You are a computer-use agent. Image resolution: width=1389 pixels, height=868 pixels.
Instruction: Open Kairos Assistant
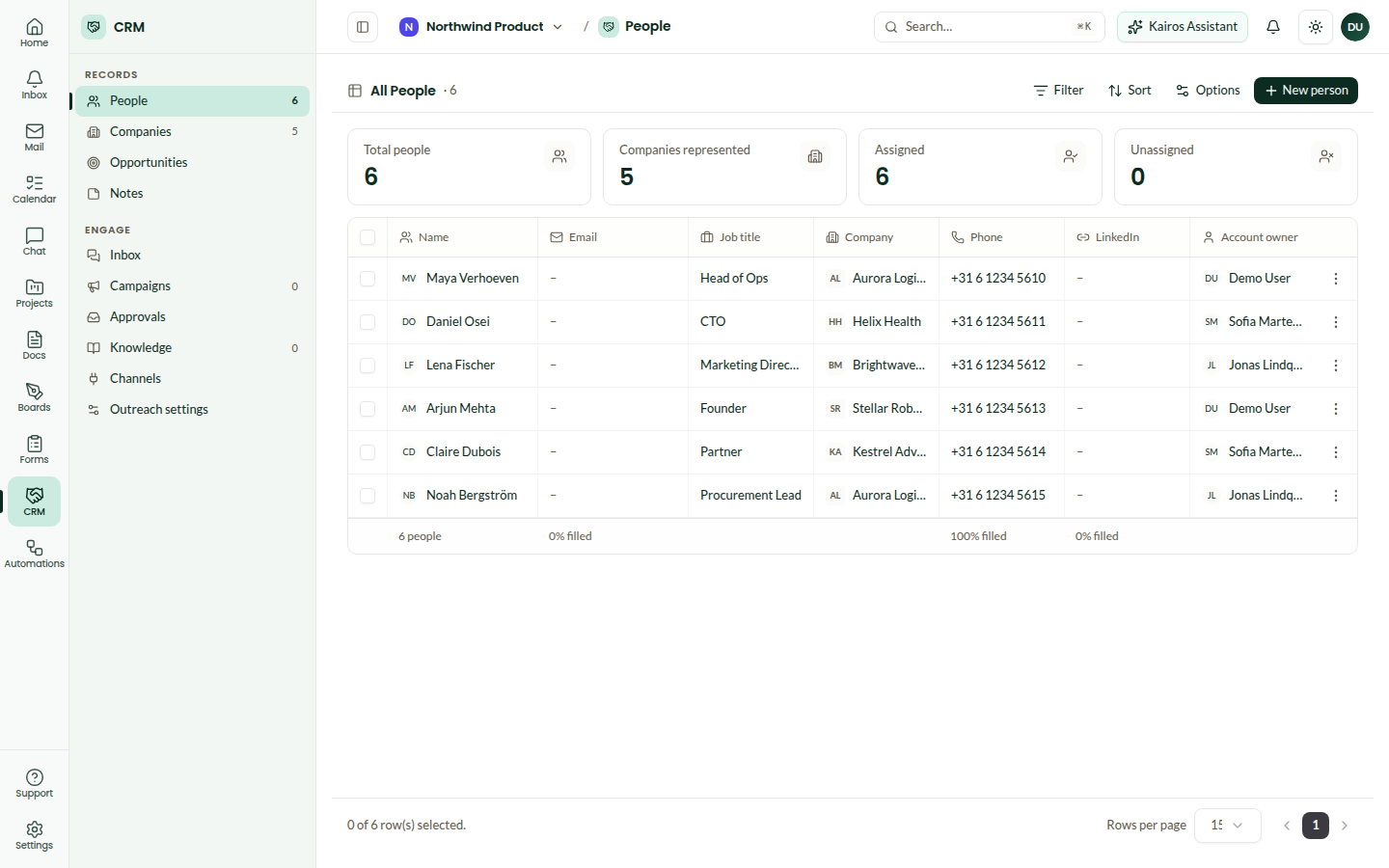pos(1183,27)
